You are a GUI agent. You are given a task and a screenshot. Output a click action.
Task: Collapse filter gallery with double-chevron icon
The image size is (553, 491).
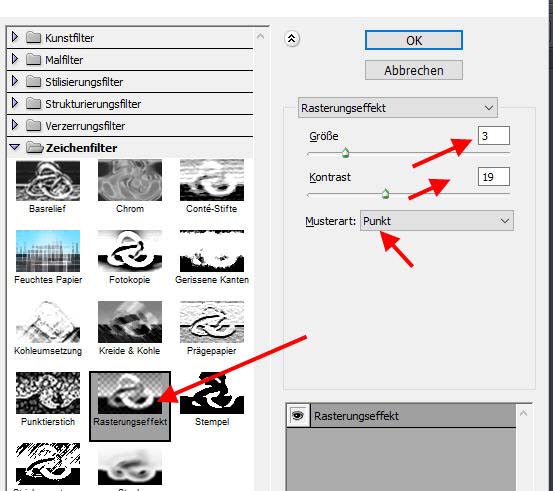292,38
